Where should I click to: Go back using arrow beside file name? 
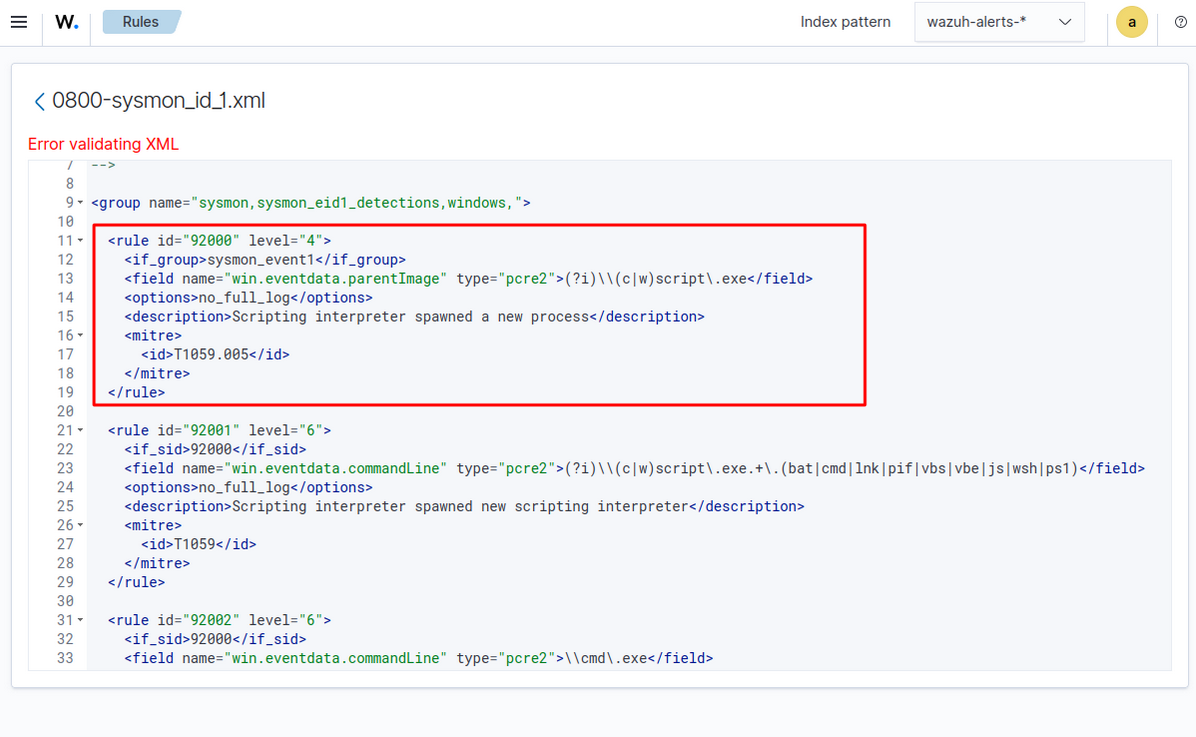click(39, 101)
